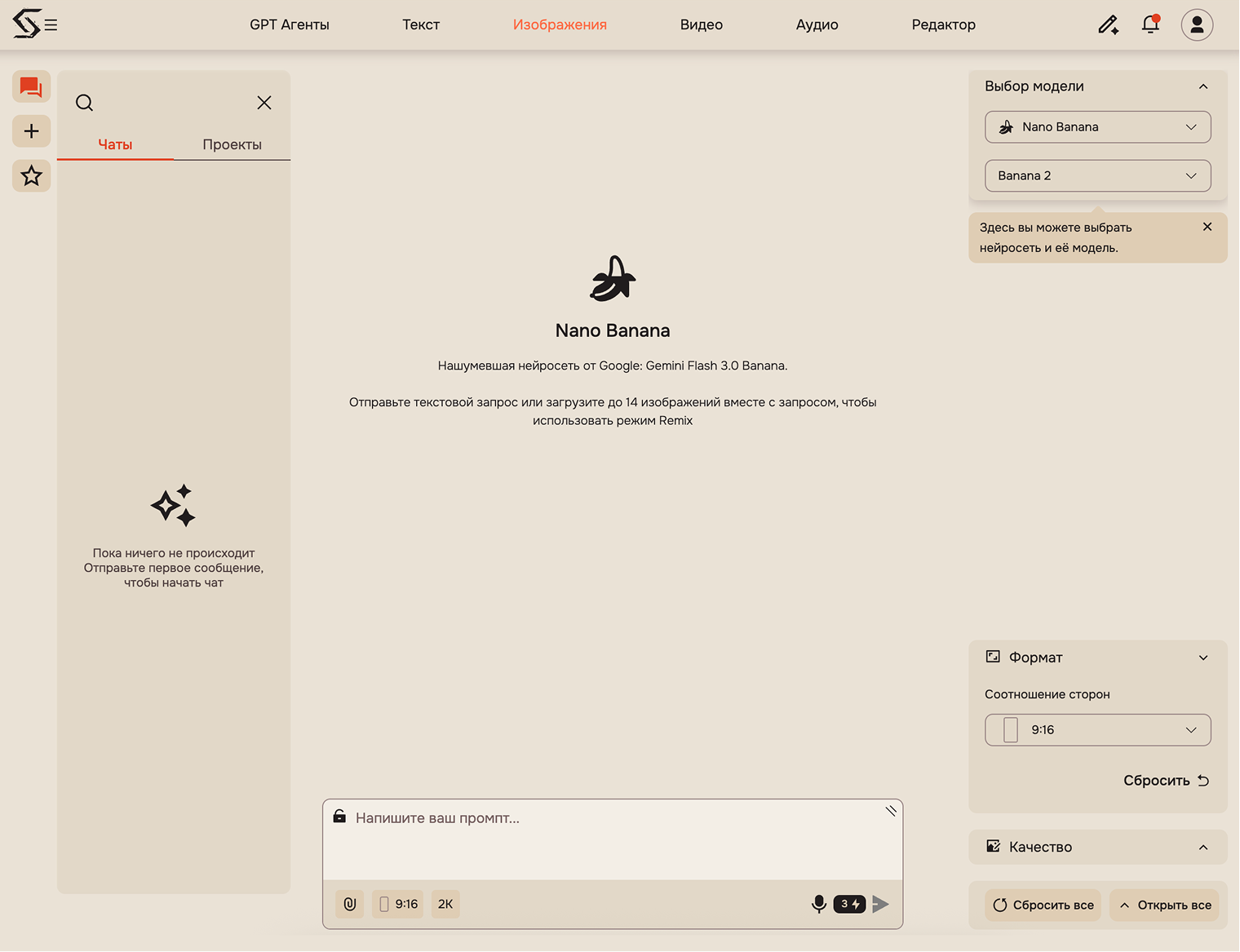Click Сбросить все button
Viewport: 1240px width, 952px height.
pyautogui.click(x=1043, y=906)
